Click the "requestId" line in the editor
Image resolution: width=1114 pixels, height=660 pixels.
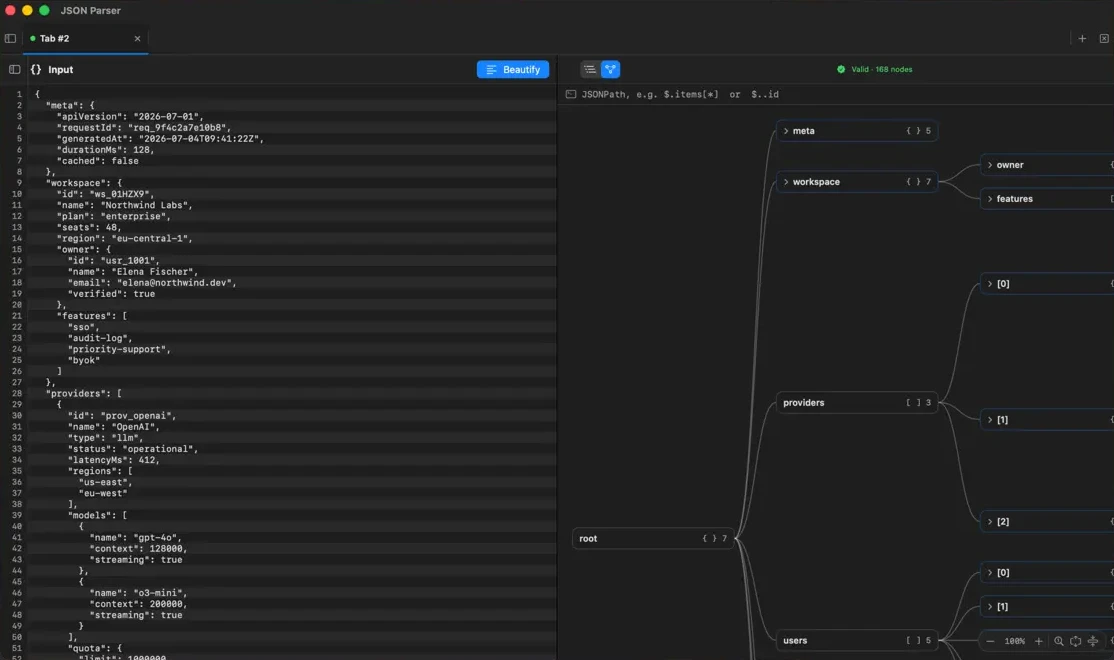144,128
